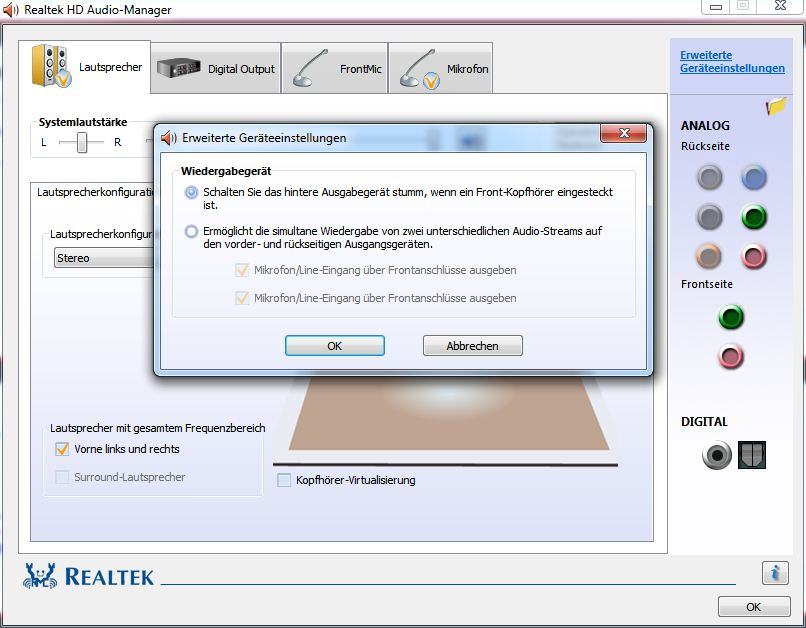Image resolution: width=806 pixels, height=628 pixels.
Task: Open the Stereo speaker configuration dropdown
Action: pyautogui.click(x=105, y=258)
